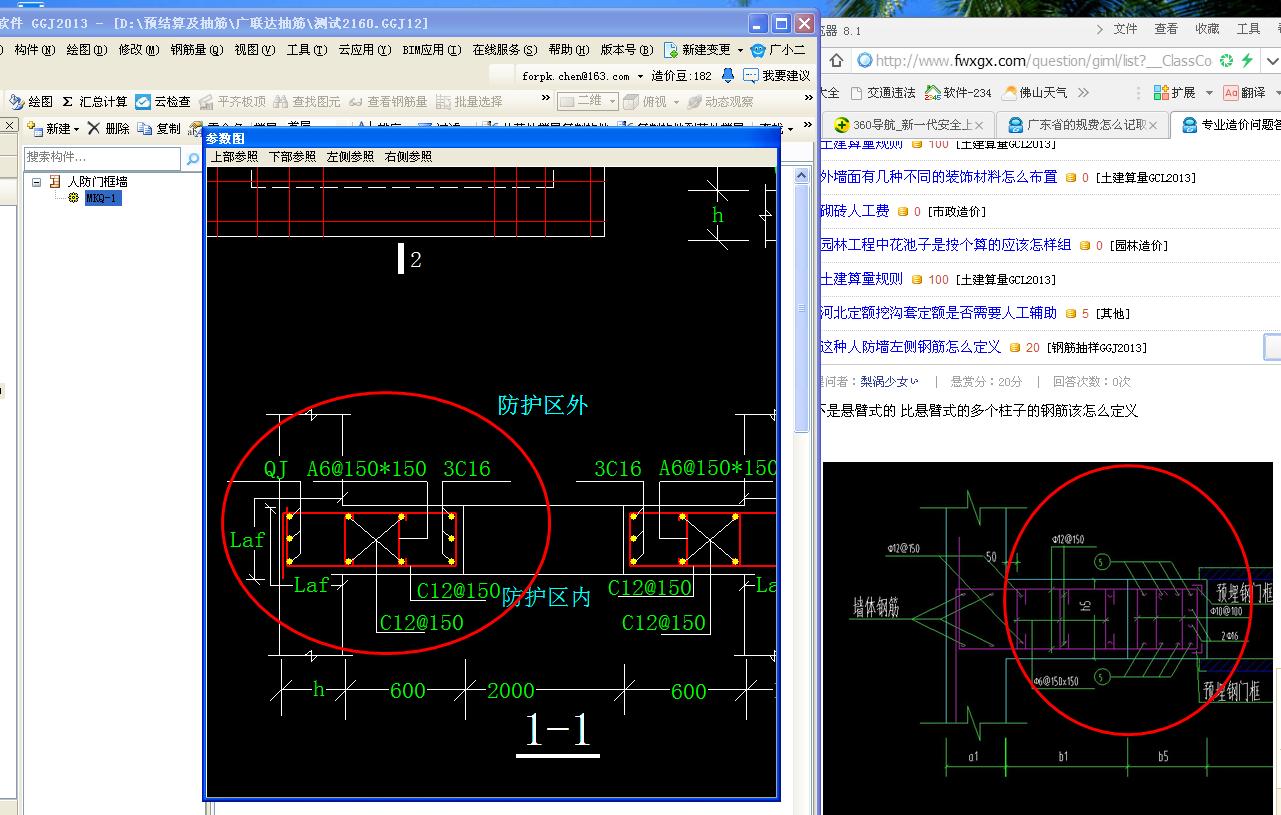
Task: Expand hidden toolbar items chevron near 批量选择
Action: click(545, 99)
